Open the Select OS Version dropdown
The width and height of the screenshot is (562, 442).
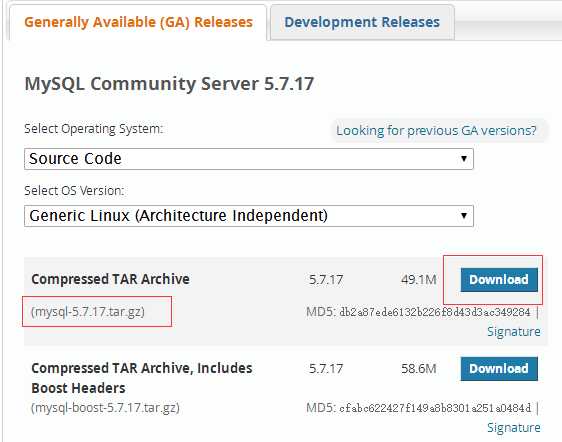click(249, 216)
